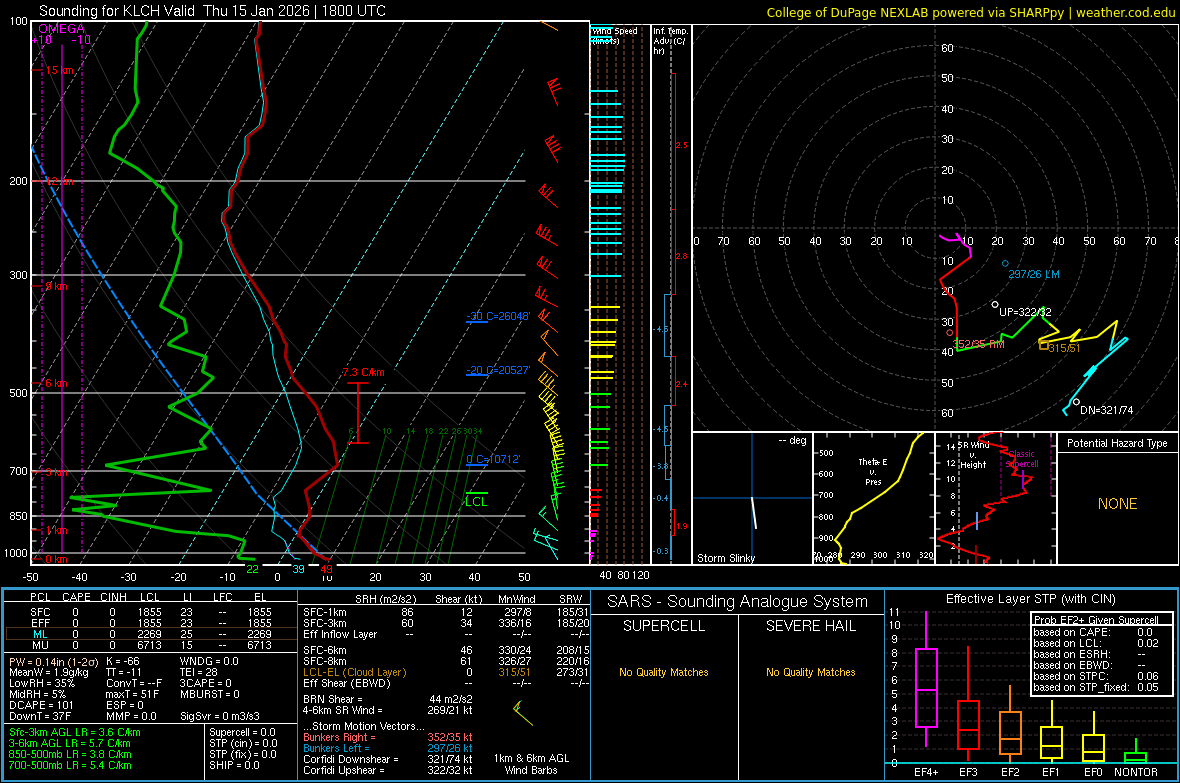This screenshot has height=783, width=1180.
Task: Click the Potential Hazard Type header
Action: 1117,443
